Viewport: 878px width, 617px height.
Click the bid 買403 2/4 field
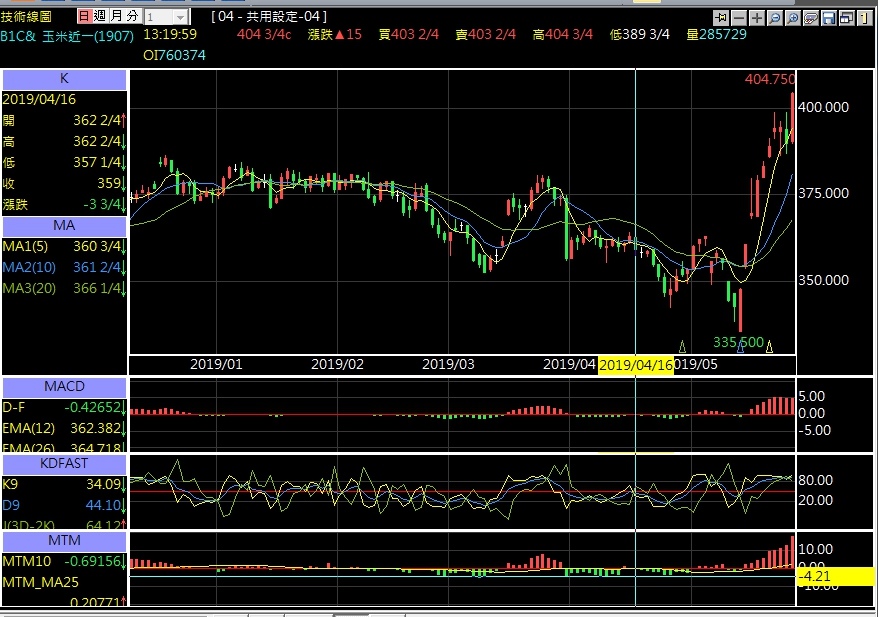coord(409,35)
